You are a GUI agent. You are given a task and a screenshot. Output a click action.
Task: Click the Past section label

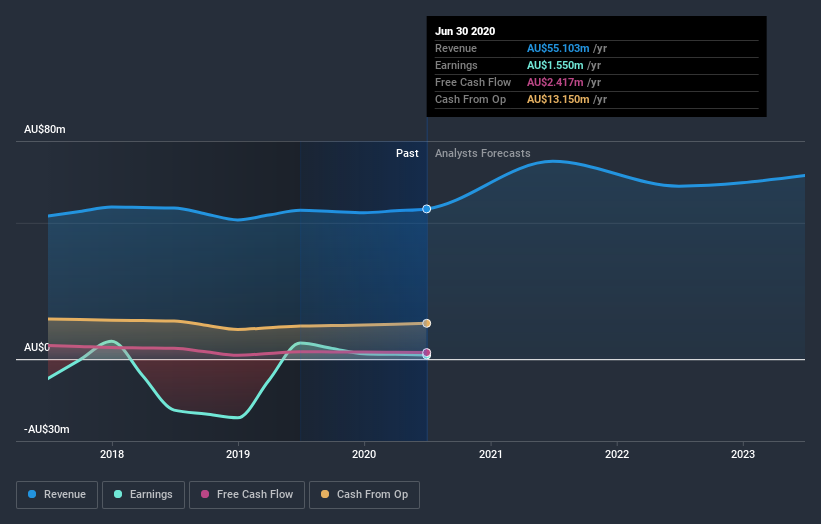[407, 153]
